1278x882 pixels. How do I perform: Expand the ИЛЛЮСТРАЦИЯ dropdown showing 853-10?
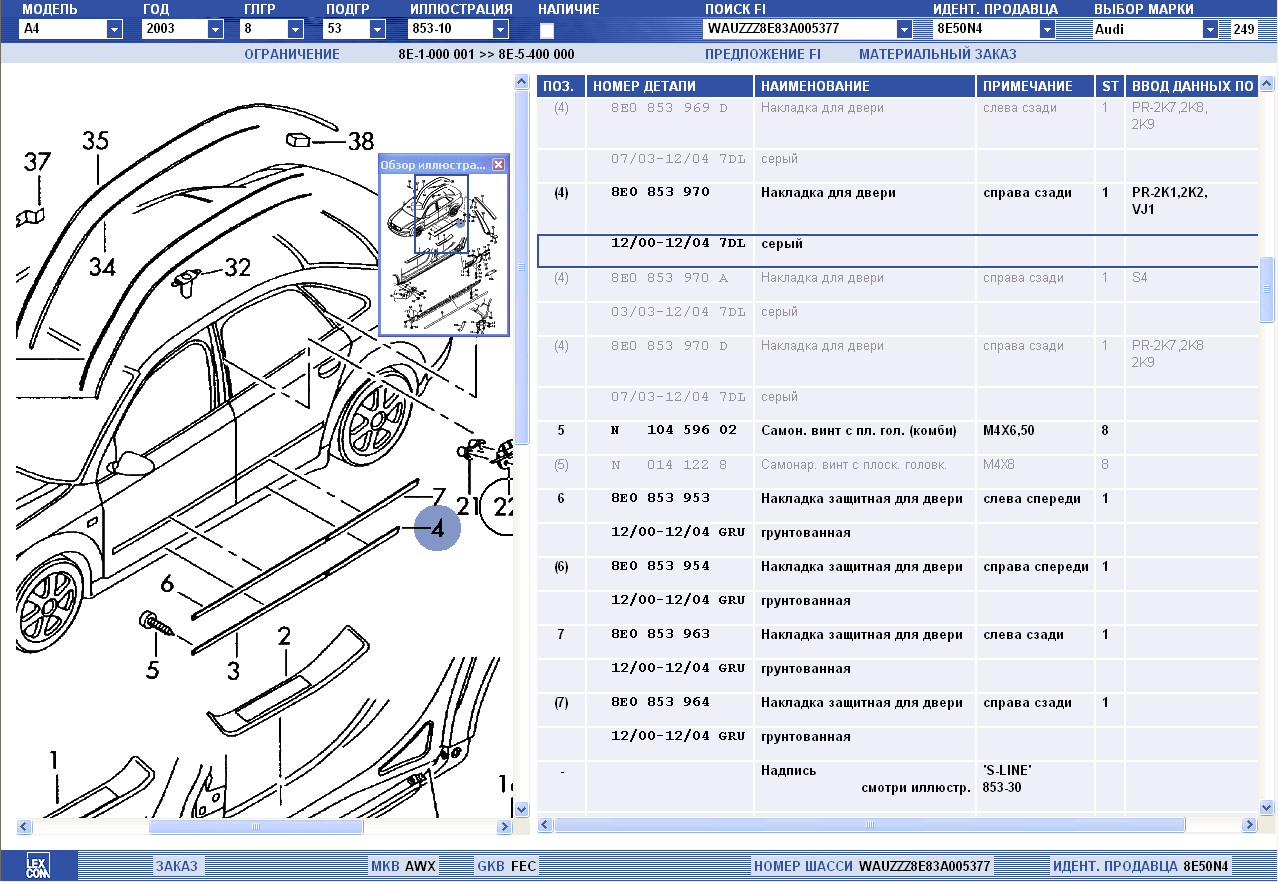[x=500, y=30]
